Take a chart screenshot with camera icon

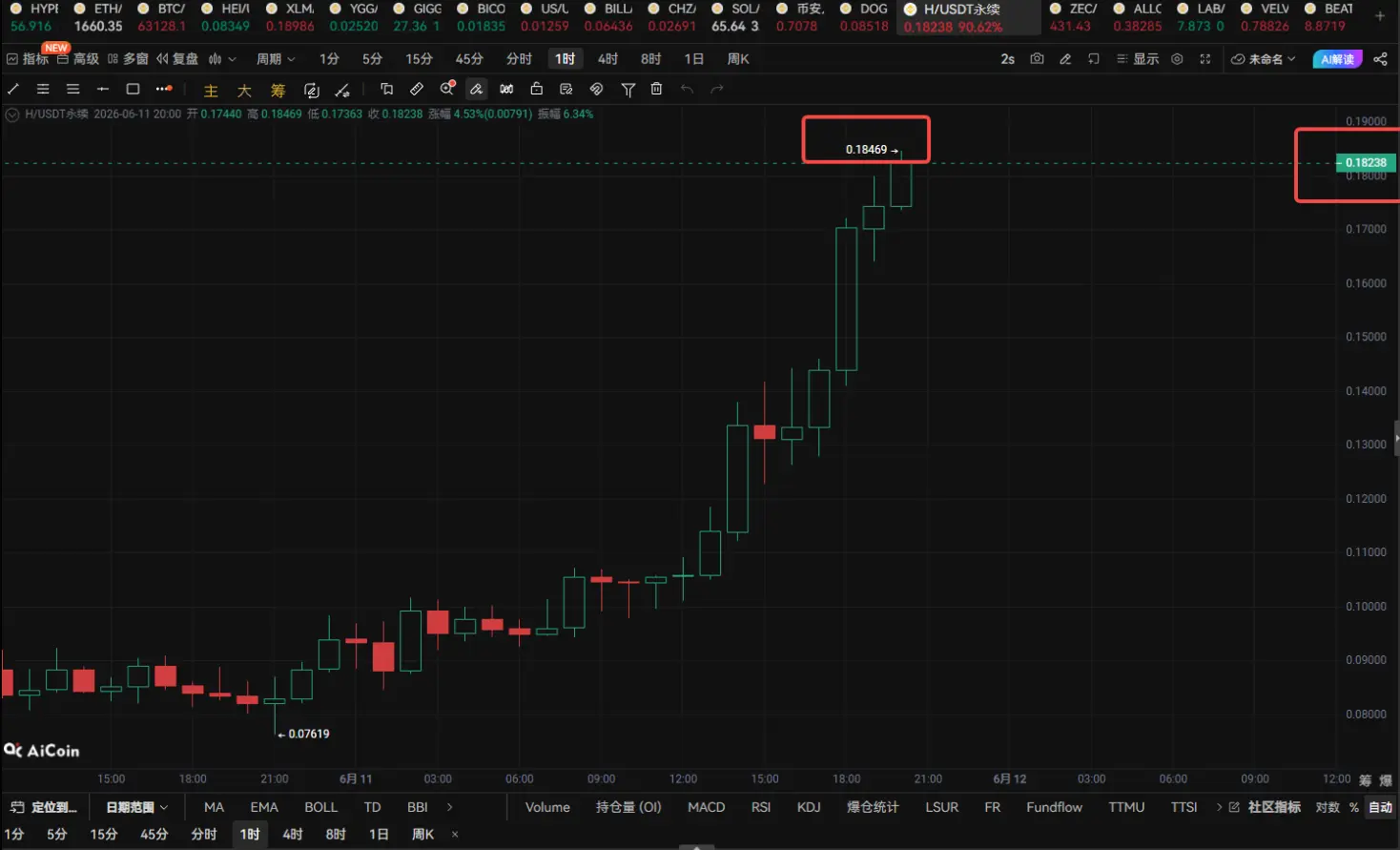click(1037, 59)
